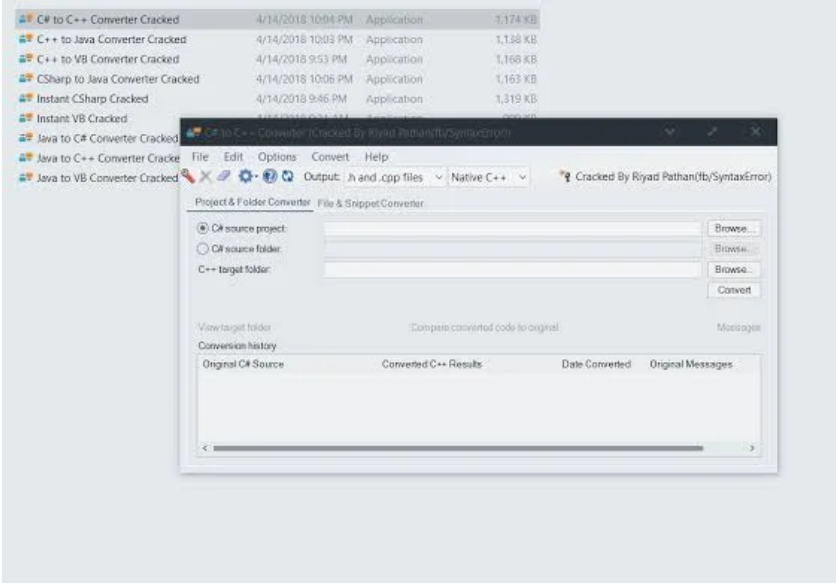Click Browse for C# source folder
The width and height of the screenshot is (836, 584).
734,249
